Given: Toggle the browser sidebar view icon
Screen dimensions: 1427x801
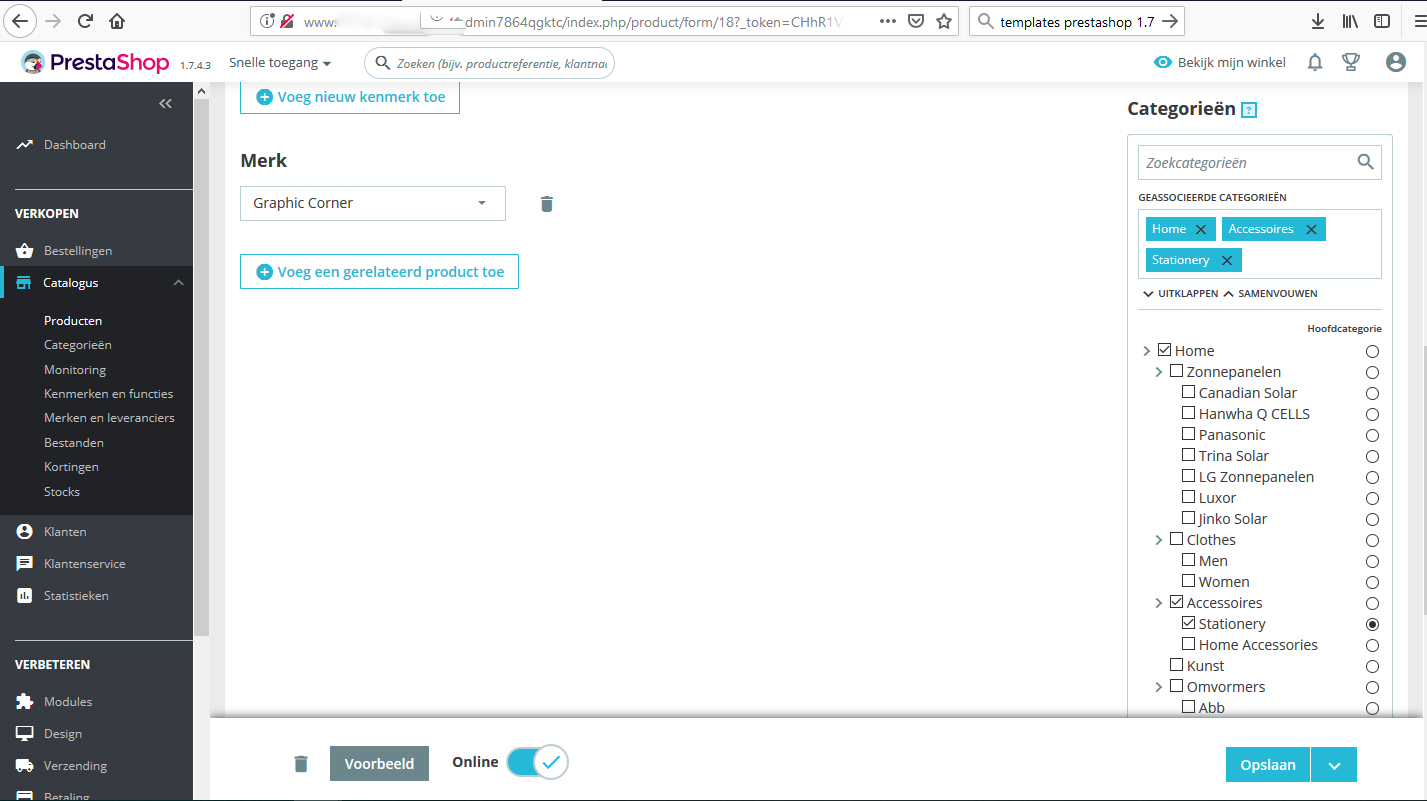Looking at the screenshot, I should pyautogui.click(x=1381, y=21).
